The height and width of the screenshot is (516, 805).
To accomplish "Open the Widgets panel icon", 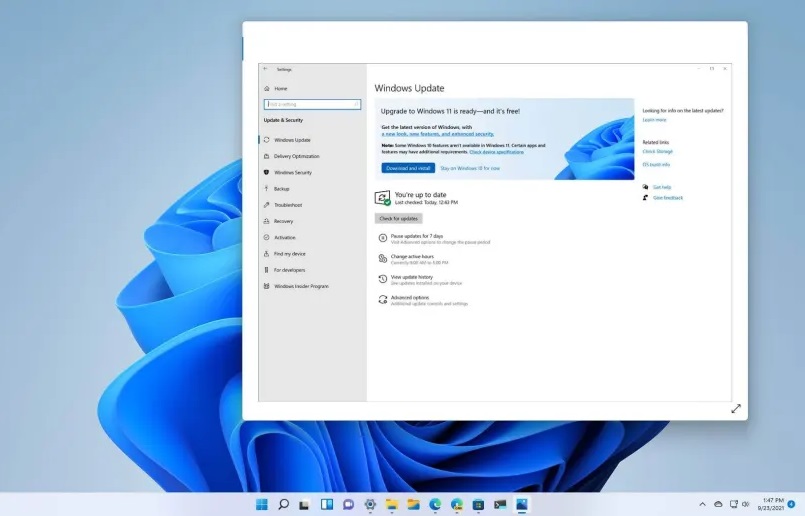I will (x=327, y=504).
